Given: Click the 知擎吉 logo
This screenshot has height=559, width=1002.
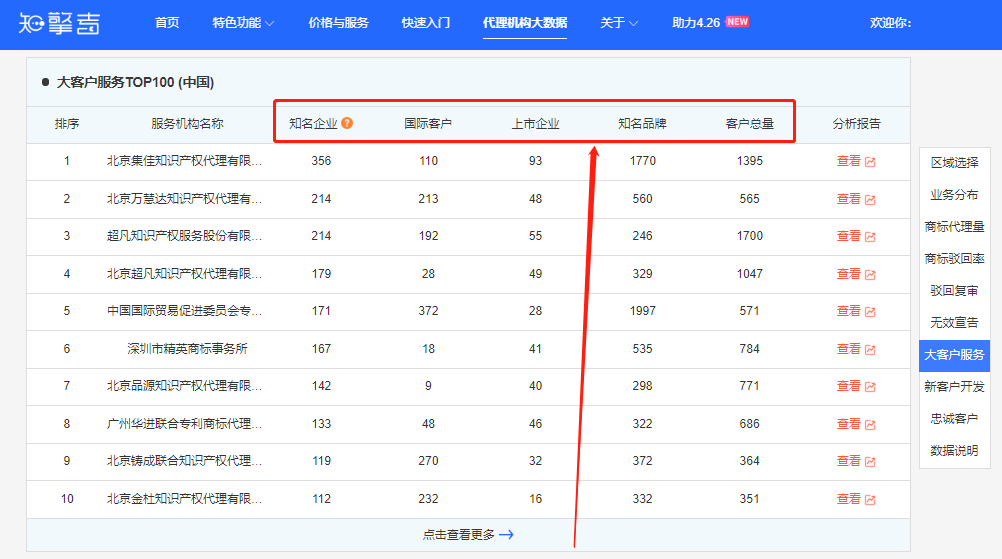Looking at the screenshot, I should click(x=59, y=23).
